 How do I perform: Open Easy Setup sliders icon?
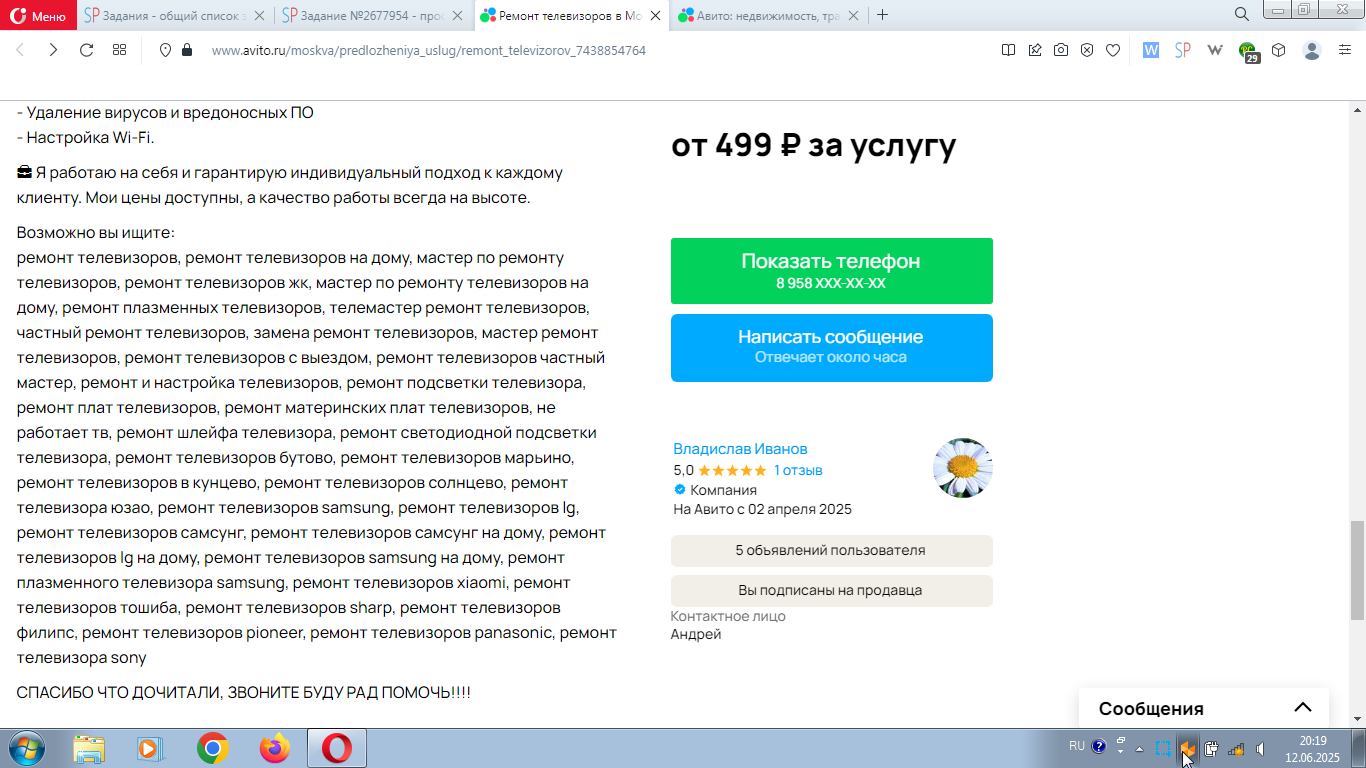click(x=1345, y=50)
